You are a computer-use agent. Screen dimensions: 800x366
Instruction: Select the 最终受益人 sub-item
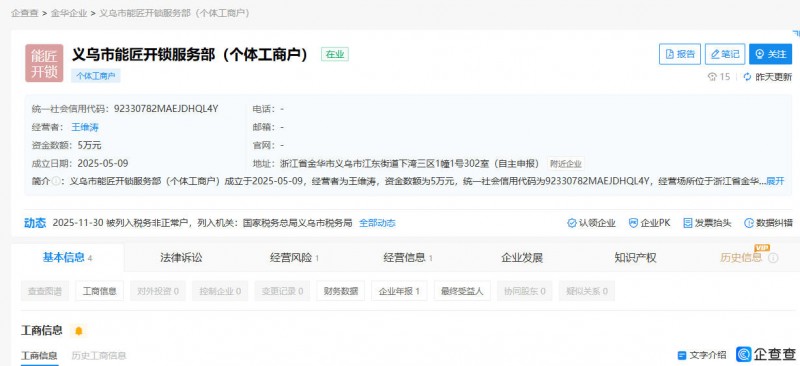(x=462, y=291)
